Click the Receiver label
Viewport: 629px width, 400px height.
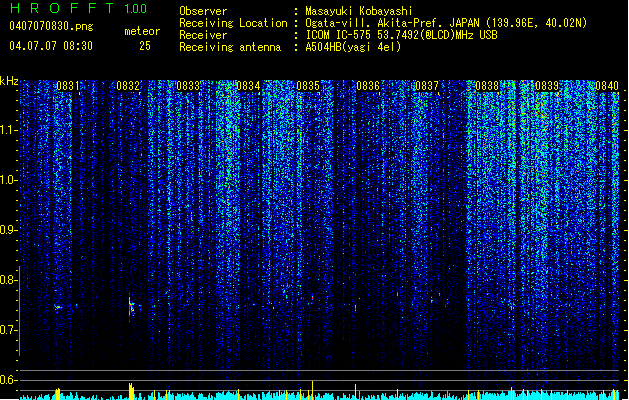(203, 35)
